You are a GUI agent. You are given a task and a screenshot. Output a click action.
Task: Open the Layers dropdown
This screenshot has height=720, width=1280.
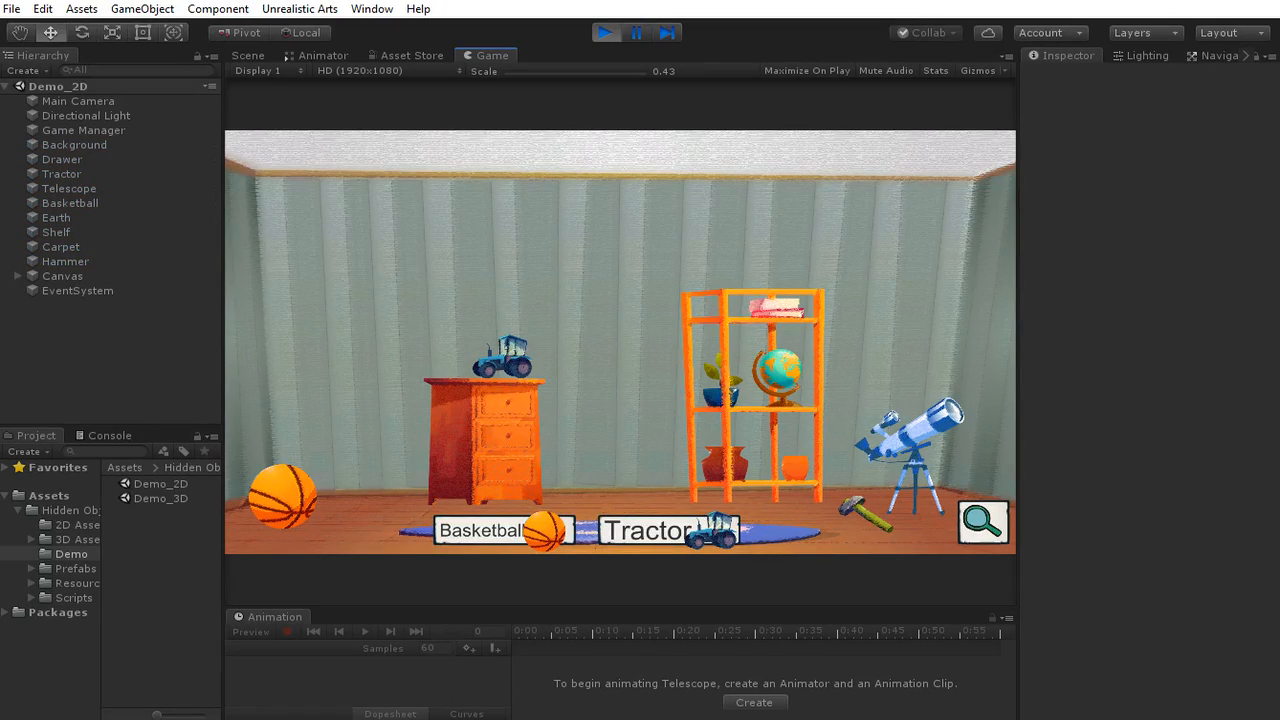tap(1145, 33)
